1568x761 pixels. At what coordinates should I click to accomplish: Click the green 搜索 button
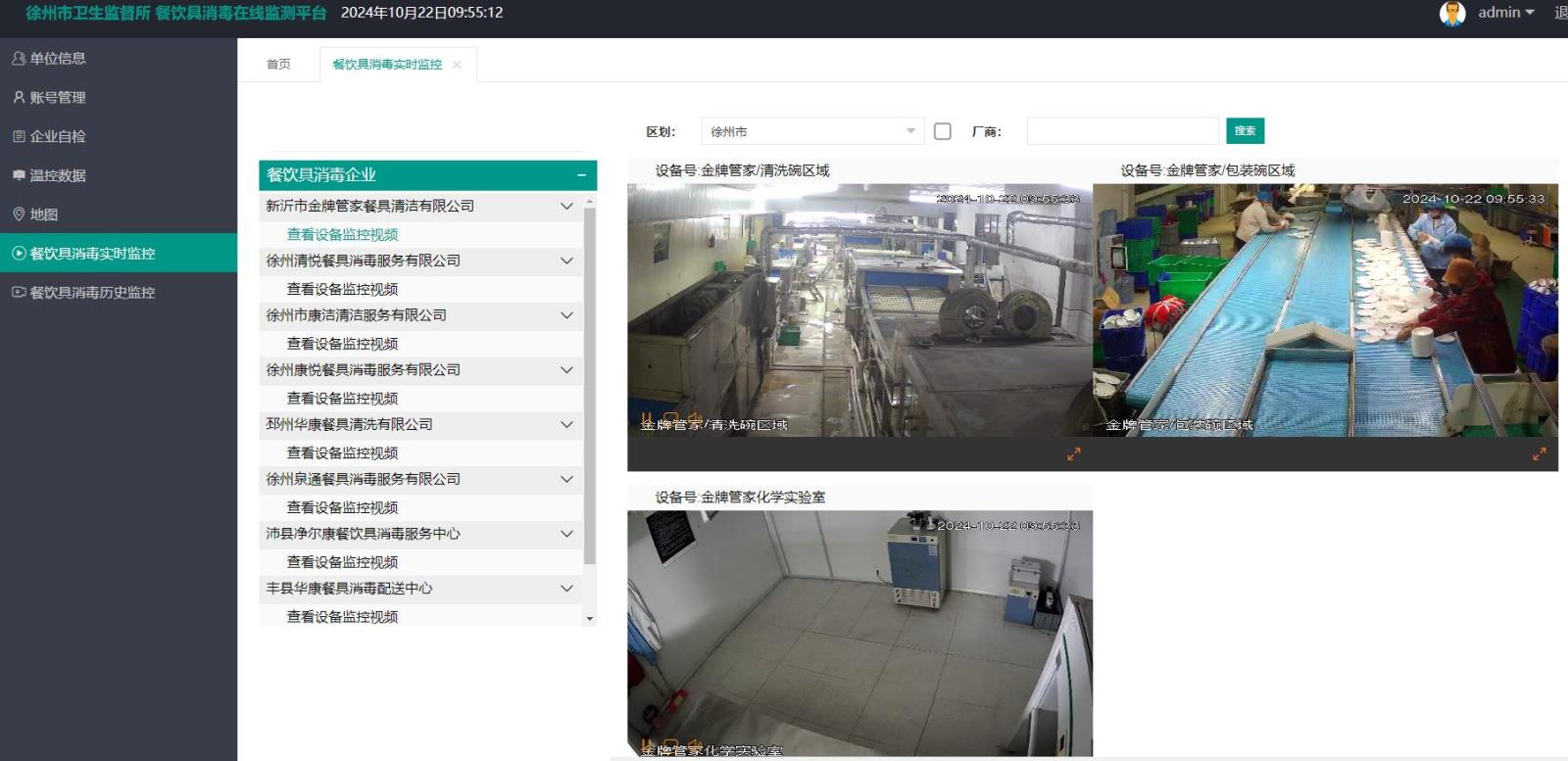(x=1245, y=131)
